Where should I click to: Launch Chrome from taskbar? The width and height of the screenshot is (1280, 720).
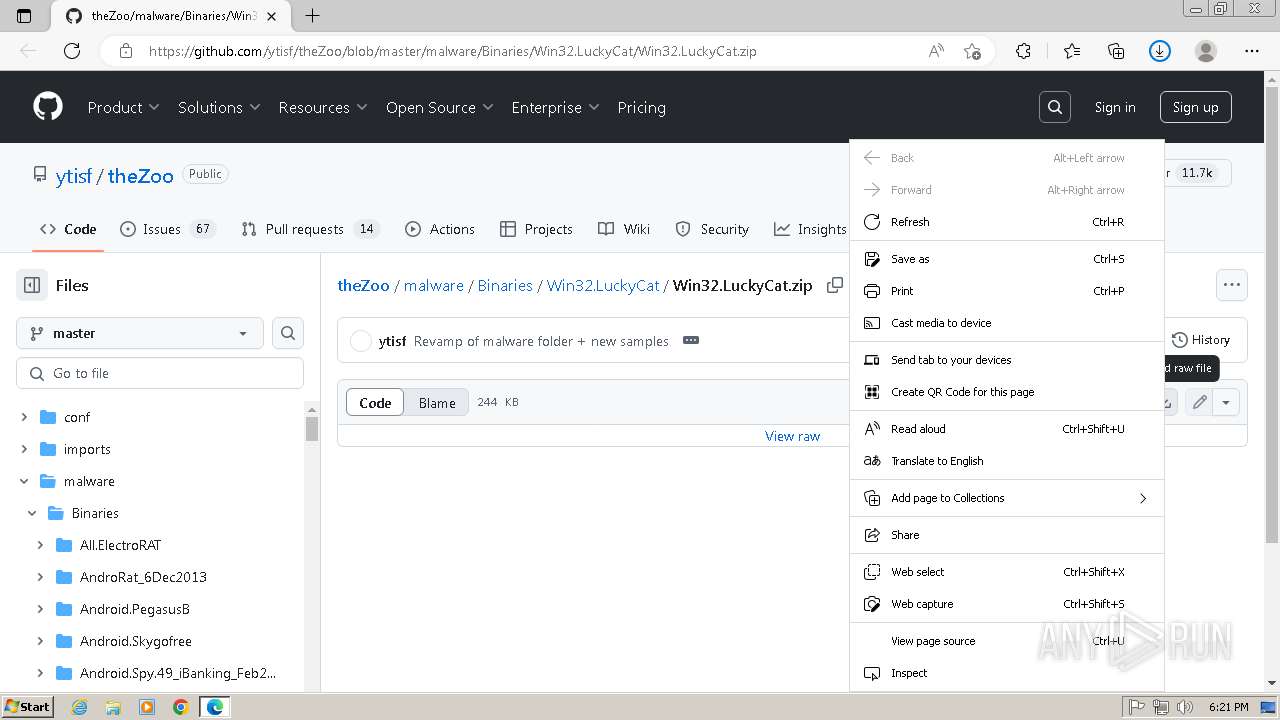click(180, 707)
